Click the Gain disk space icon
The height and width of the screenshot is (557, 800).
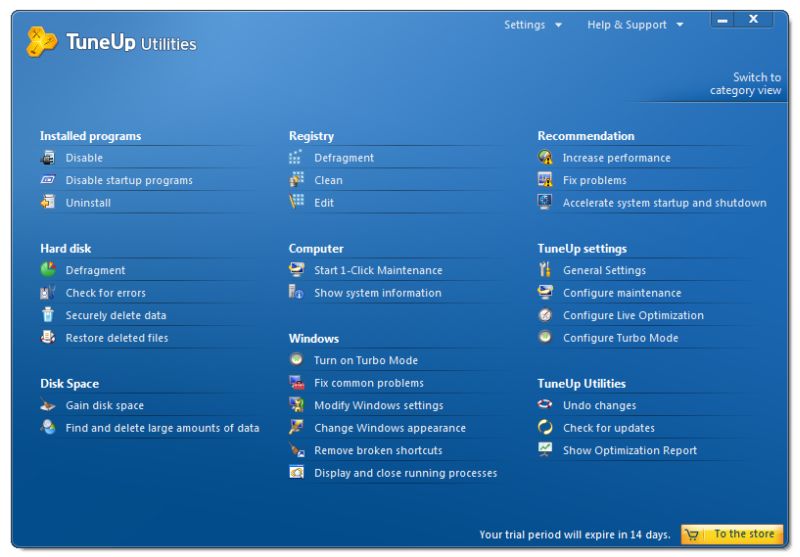pos(47,406)
